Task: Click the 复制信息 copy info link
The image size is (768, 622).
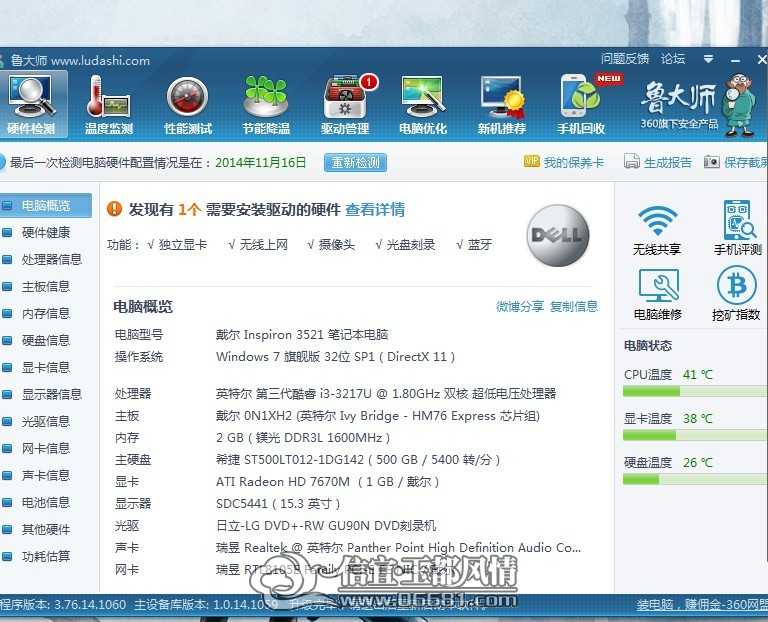Action: (574, 307)
